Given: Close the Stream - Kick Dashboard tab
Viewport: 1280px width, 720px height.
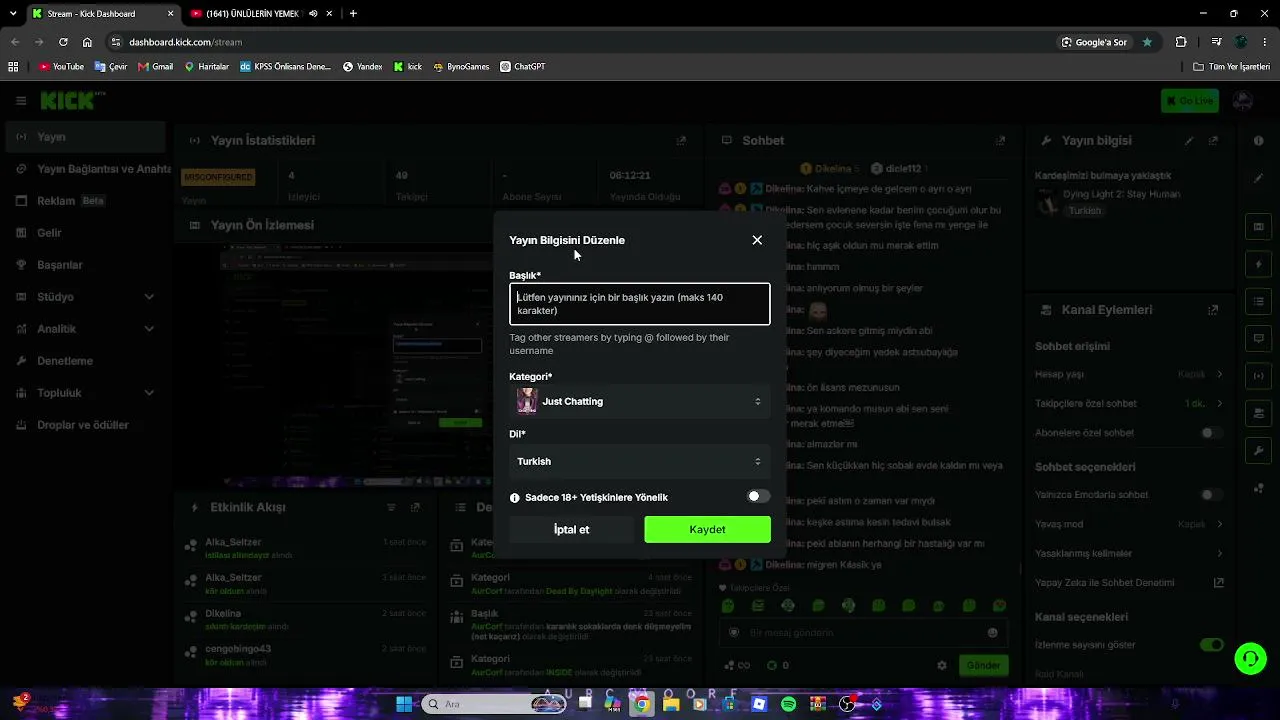Looking at the screenshot, I should (x=170, y=14).
